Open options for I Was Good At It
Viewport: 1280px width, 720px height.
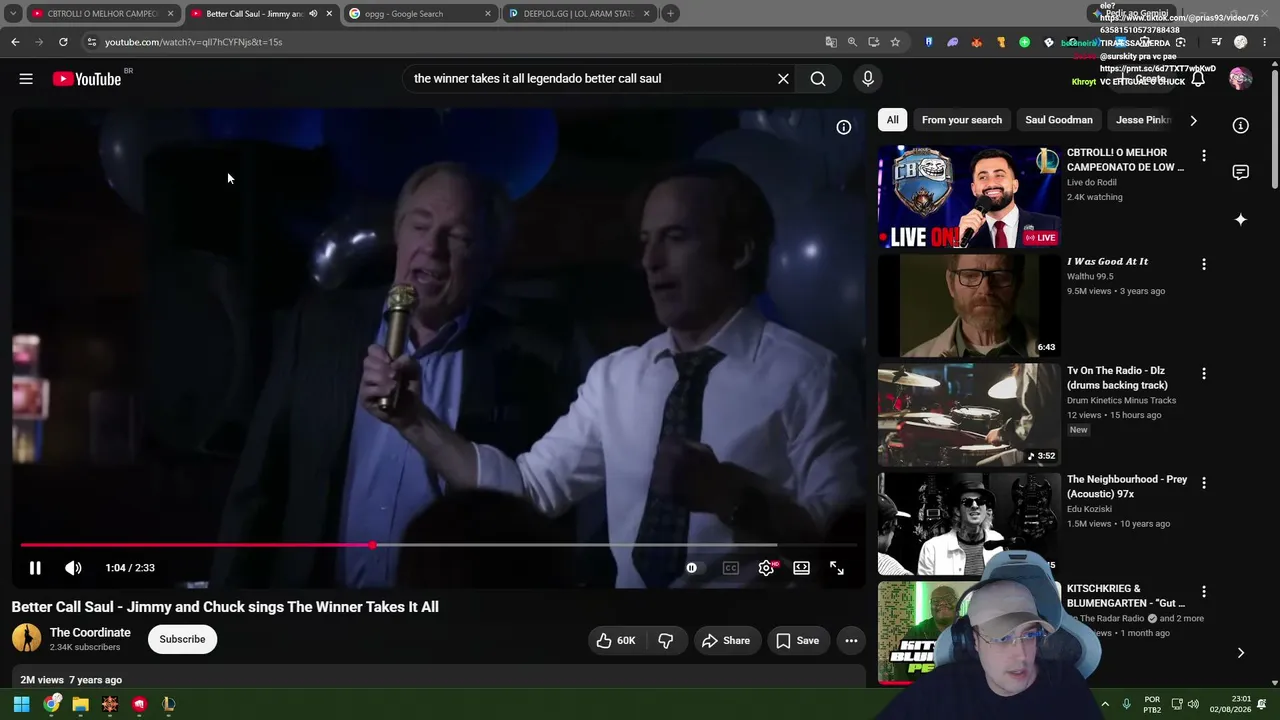pyautogui.click(x=1204, y=265)
